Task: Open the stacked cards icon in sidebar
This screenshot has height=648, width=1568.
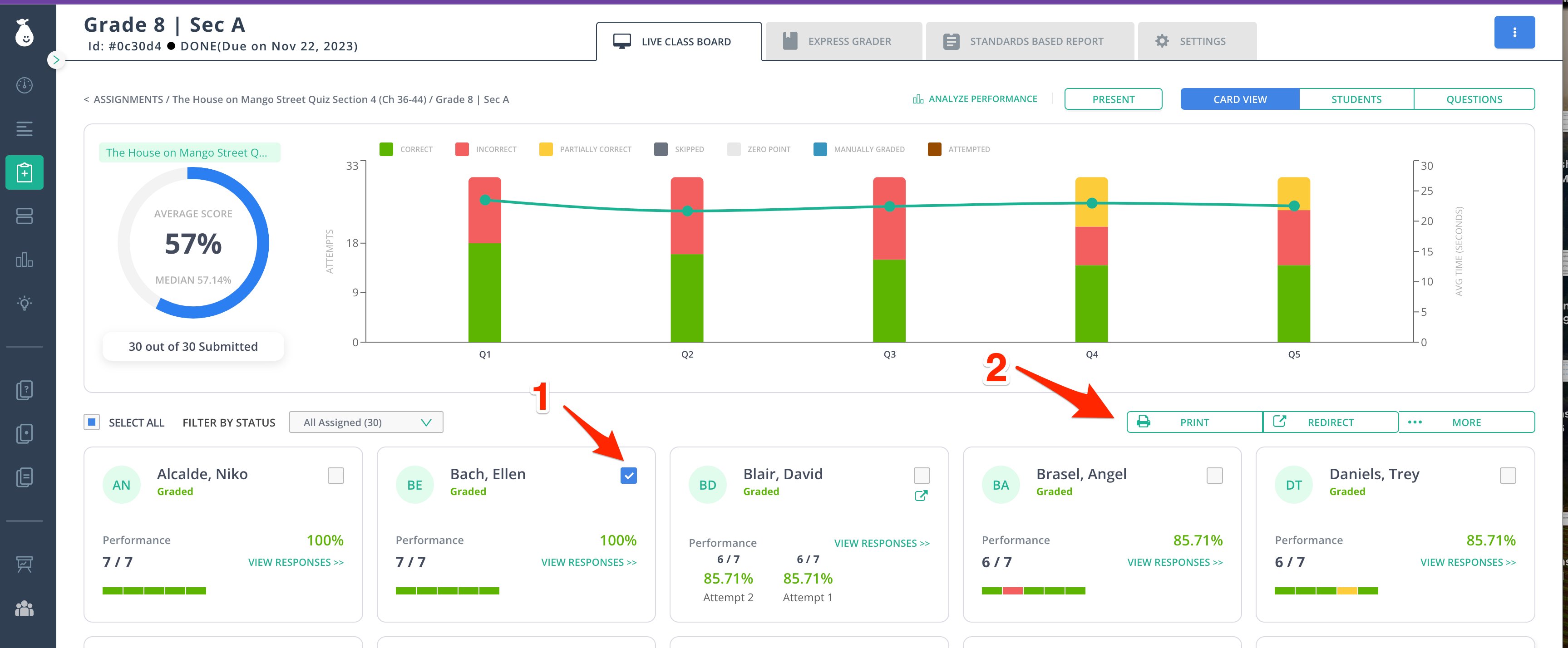Action: [x=25, y=216]
